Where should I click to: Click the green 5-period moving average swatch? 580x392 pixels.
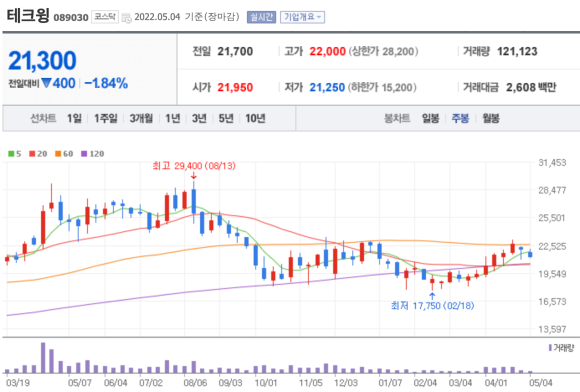pos(11,154)
